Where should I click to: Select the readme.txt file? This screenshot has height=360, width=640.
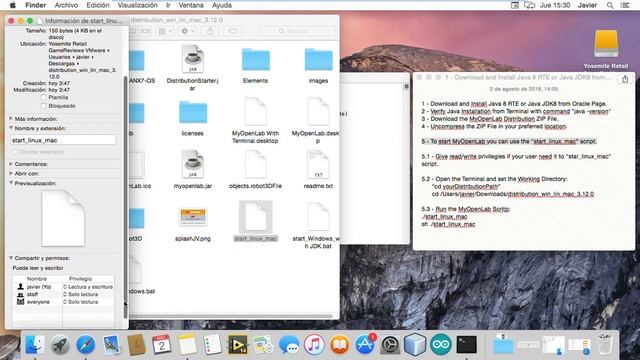tap(318, 164)
